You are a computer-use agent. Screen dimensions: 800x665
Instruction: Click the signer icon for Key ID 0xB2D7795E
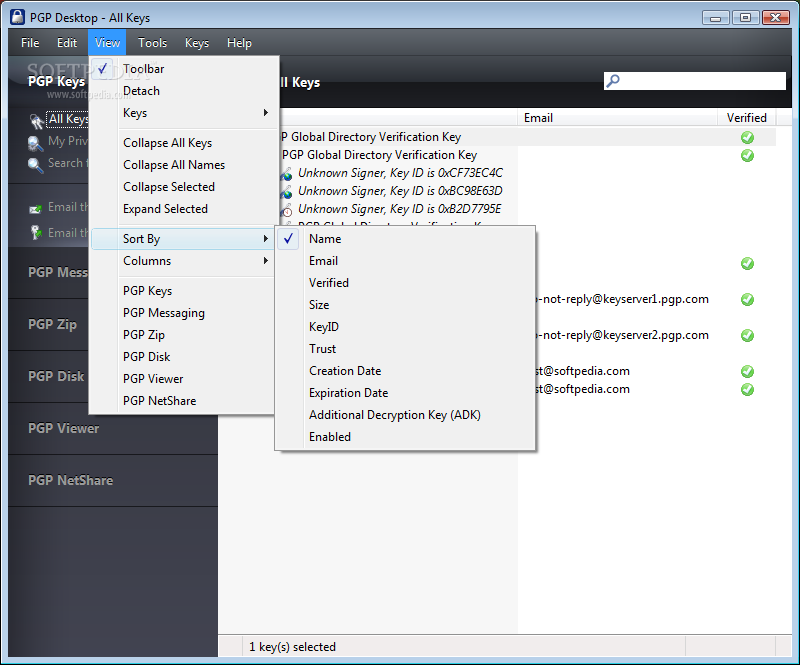coord(286,210)
